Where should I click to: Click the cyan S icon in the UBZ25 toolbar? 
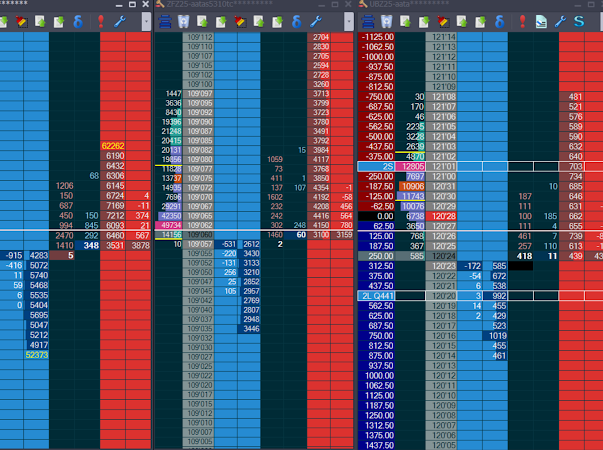[x=579, y=22]
